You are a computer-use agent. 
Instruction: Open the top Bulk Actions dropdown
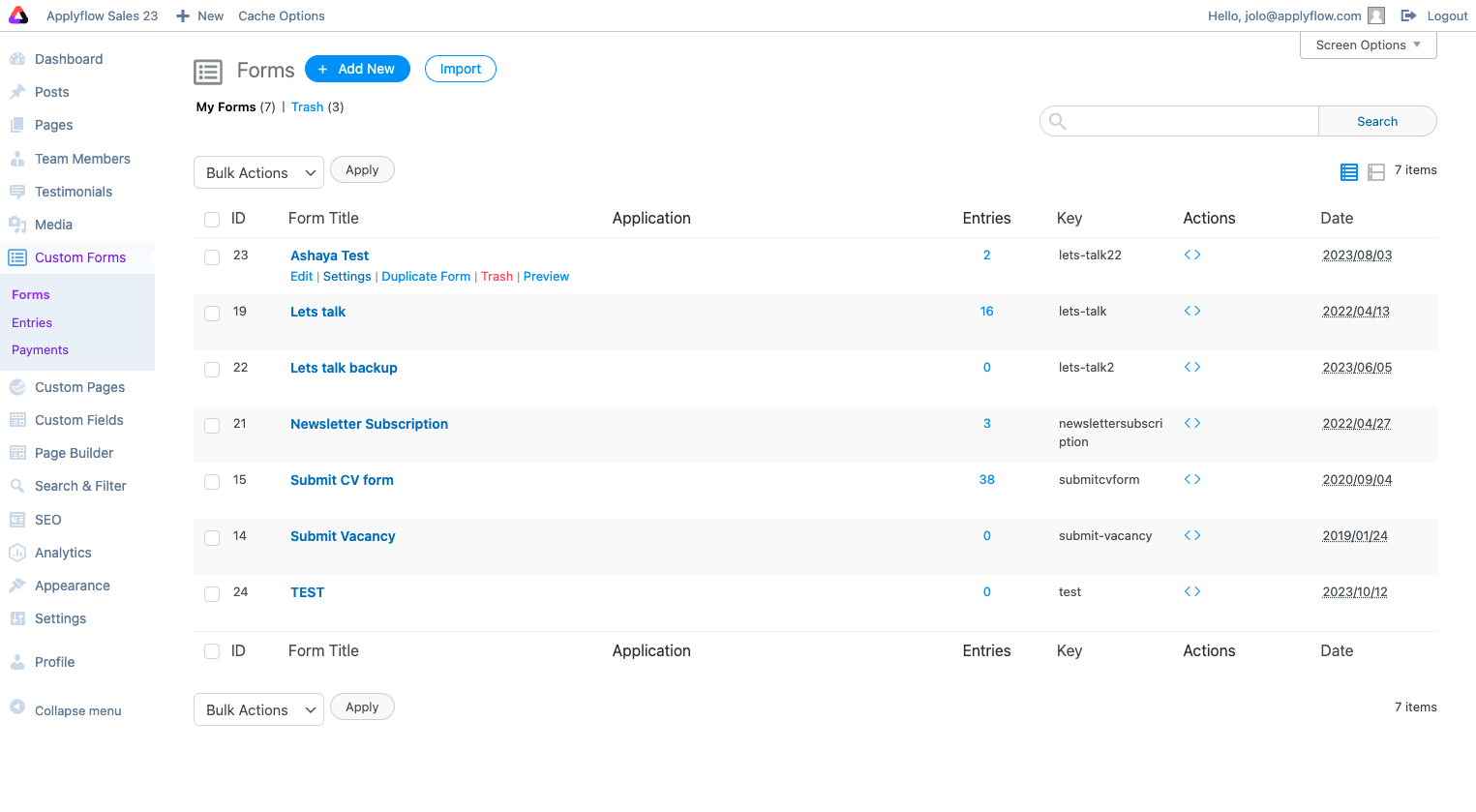pos(258,172)
